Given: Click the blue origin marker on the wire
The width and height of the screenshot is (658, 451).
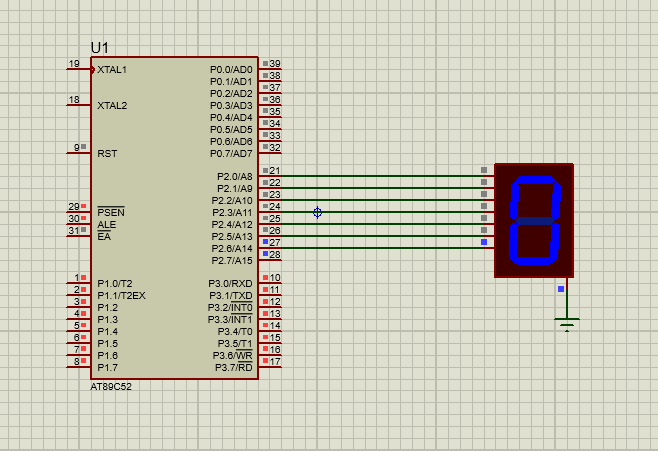Looking at the screenshot, I should (x=318, y=212).
